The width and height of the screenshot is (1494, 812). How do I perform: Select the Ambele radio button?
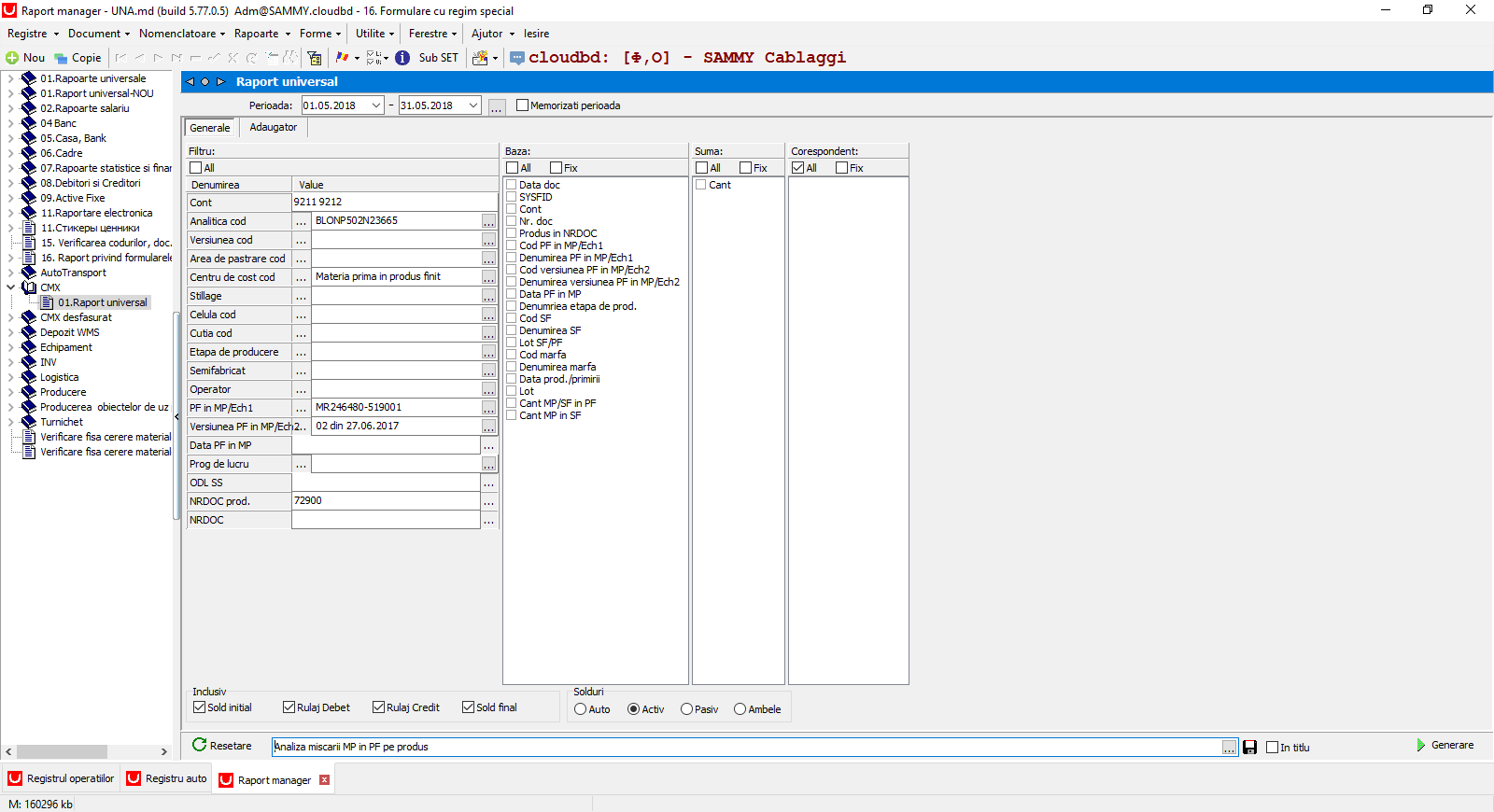tap(740, 709)
